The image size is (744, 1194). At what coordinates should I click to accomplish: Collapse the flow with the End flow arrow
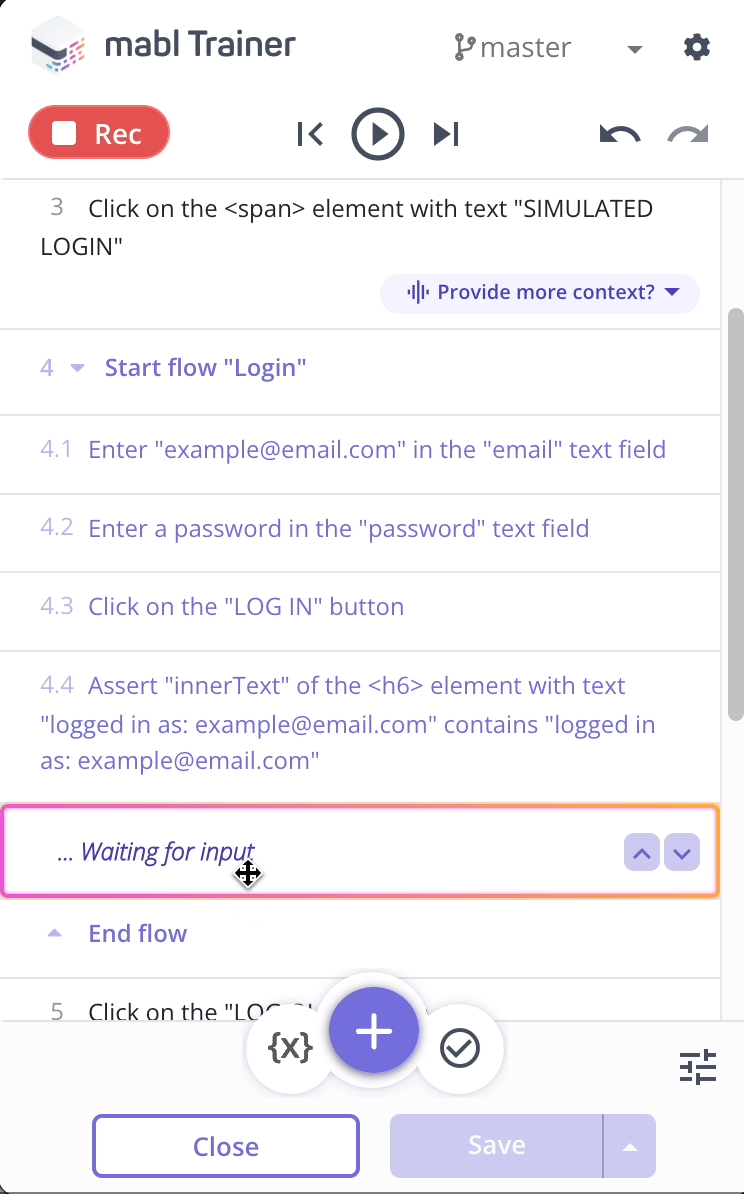click(54, 934)
